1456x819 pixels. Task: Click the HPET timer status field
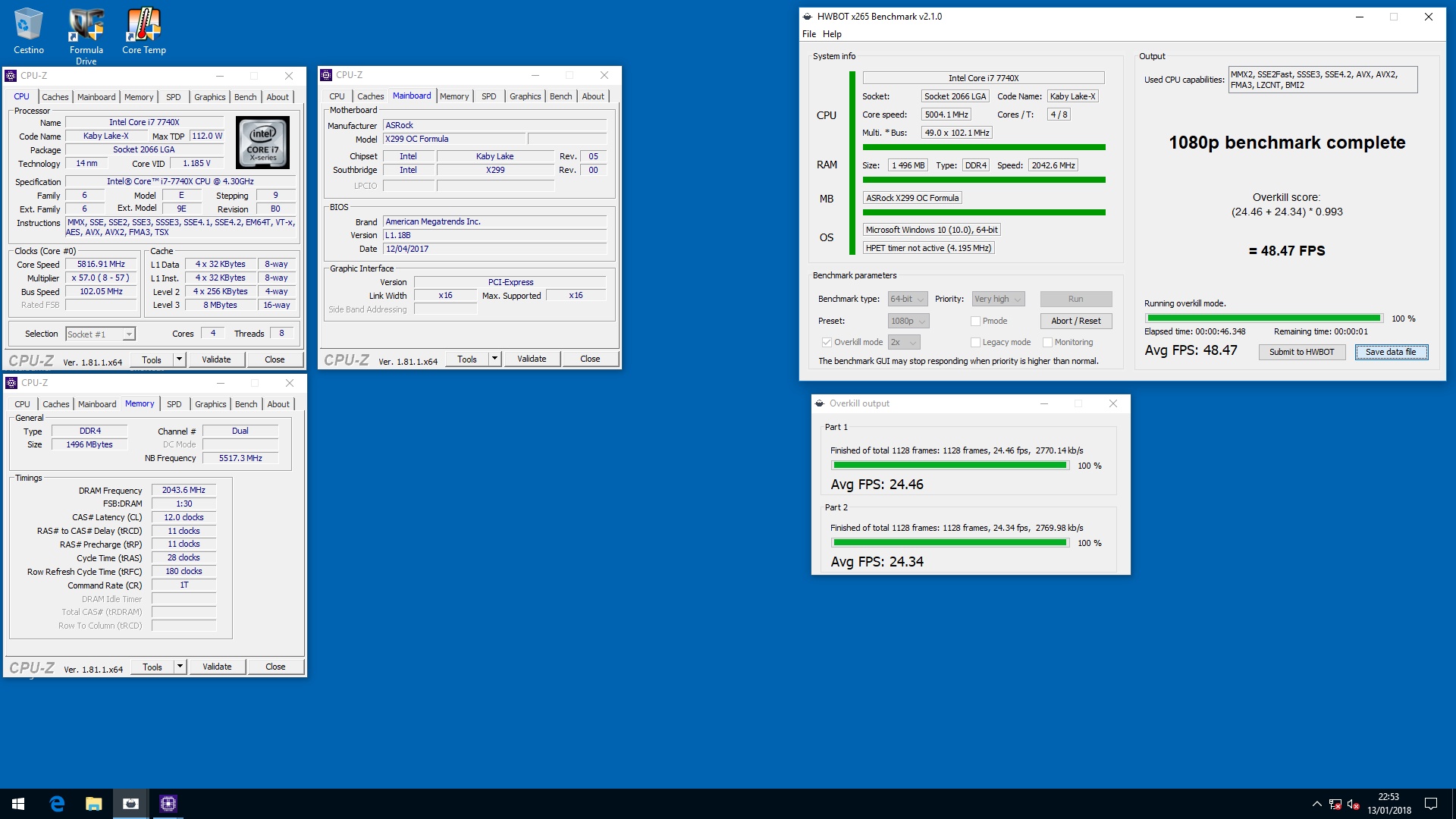coord(928,248)
